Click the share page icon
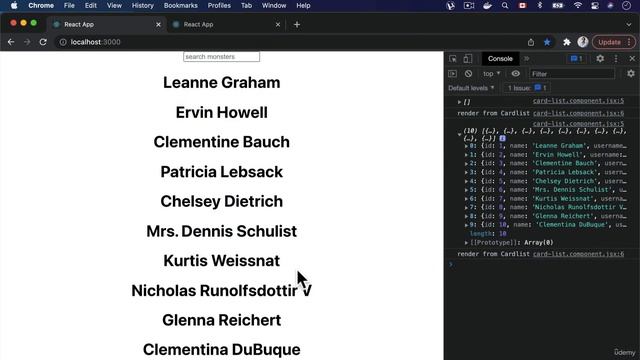Screen dimensions: 640x360 click(x=531, y=42)
